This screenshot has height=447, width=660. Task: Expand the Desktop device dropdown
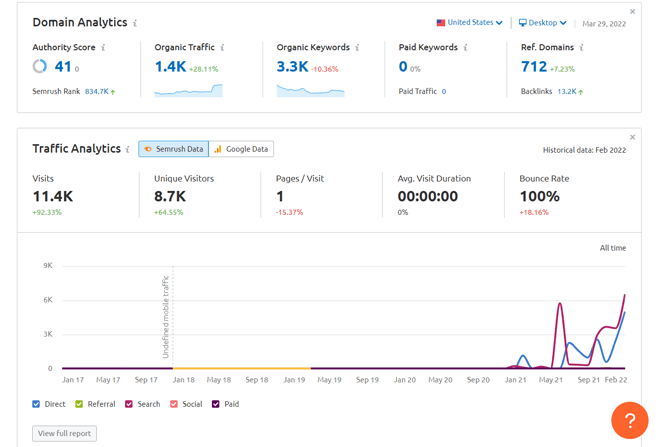pos(542,23)
